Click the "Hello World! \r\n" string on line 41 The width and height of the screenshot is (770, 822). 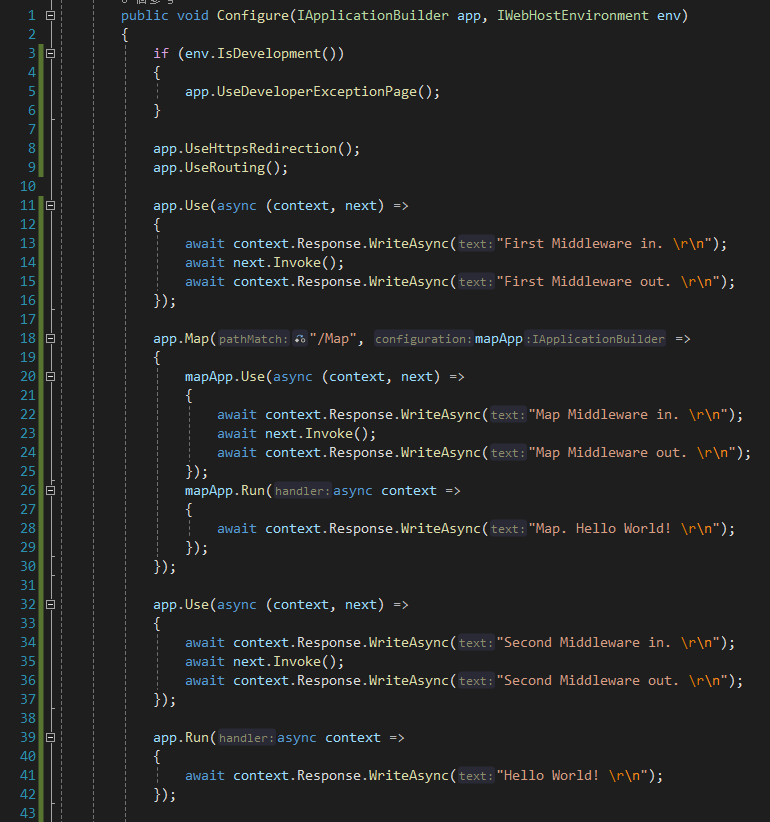pos(572,775)
